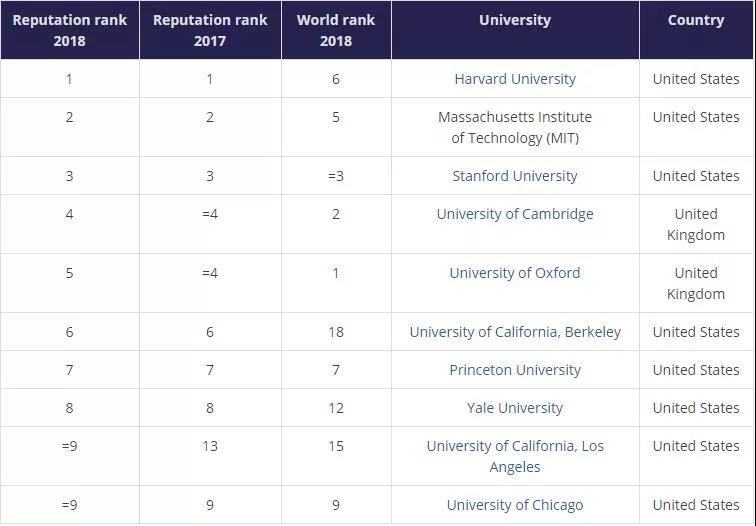756x526 pixels.
Task: Open University of California, Los Angeles link
Action: point(515,456)
